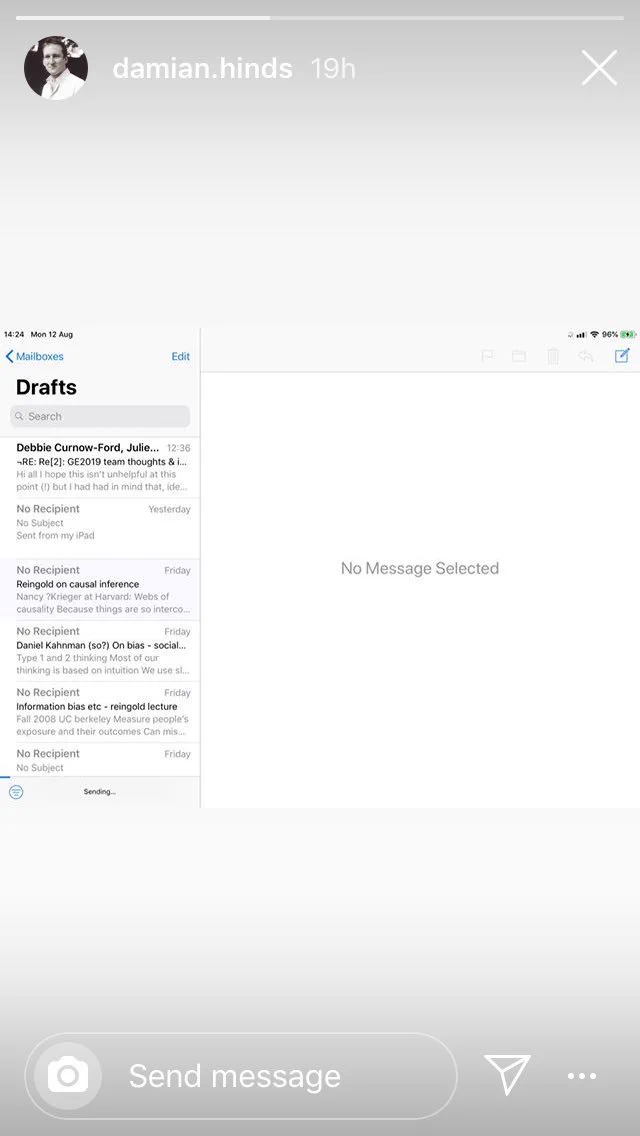Open 'Daniel Kahnman (so?) On bias' draft

tap(100, 651)
